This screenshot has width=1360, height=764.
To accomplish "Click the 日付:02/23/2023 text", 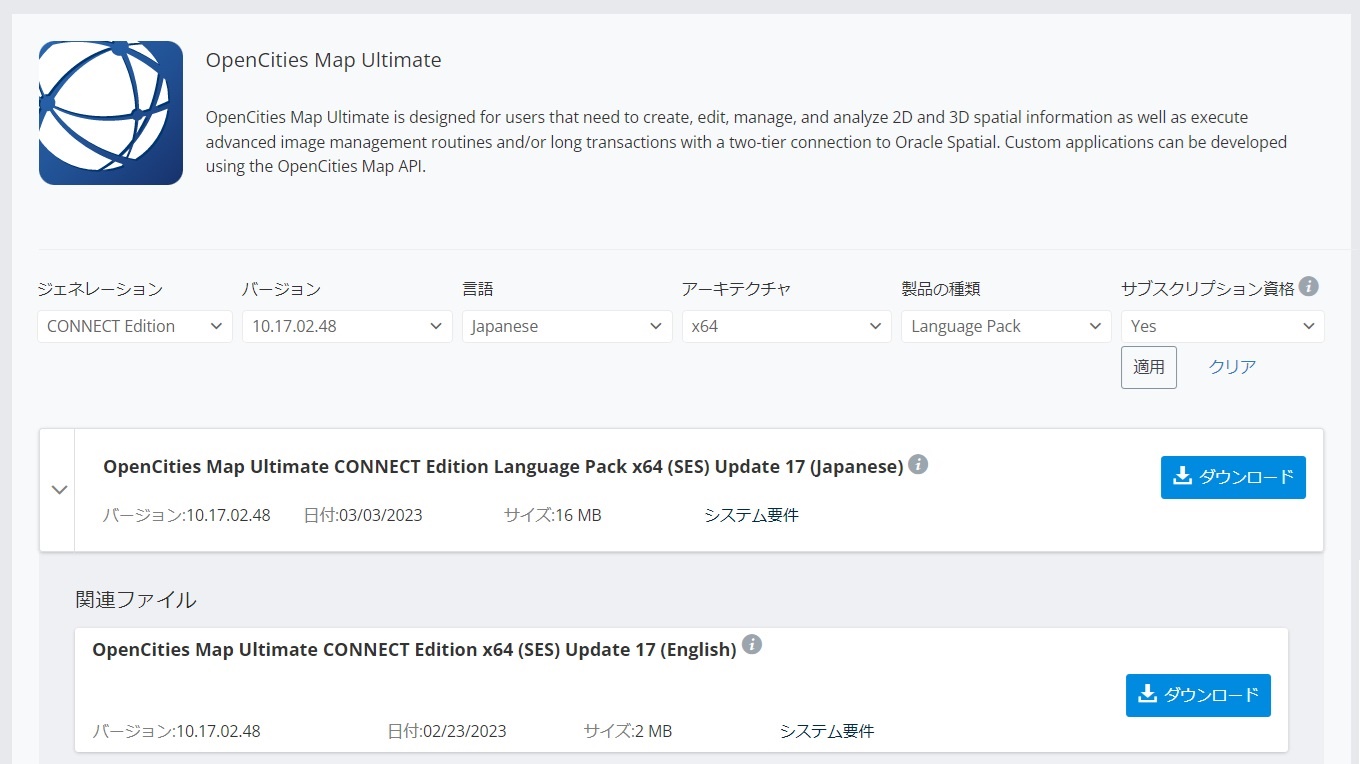I will [447, 732].
